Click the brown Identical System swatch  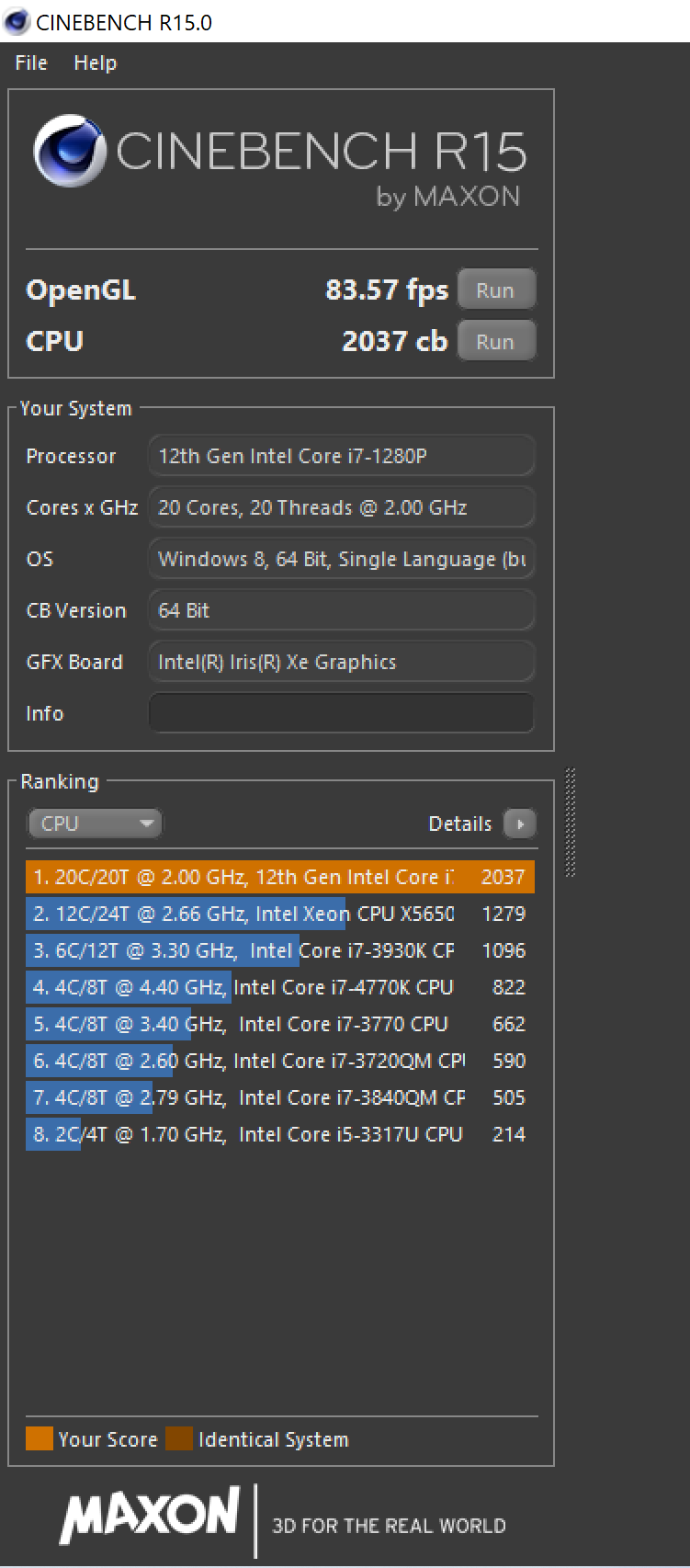(179, 1438)
